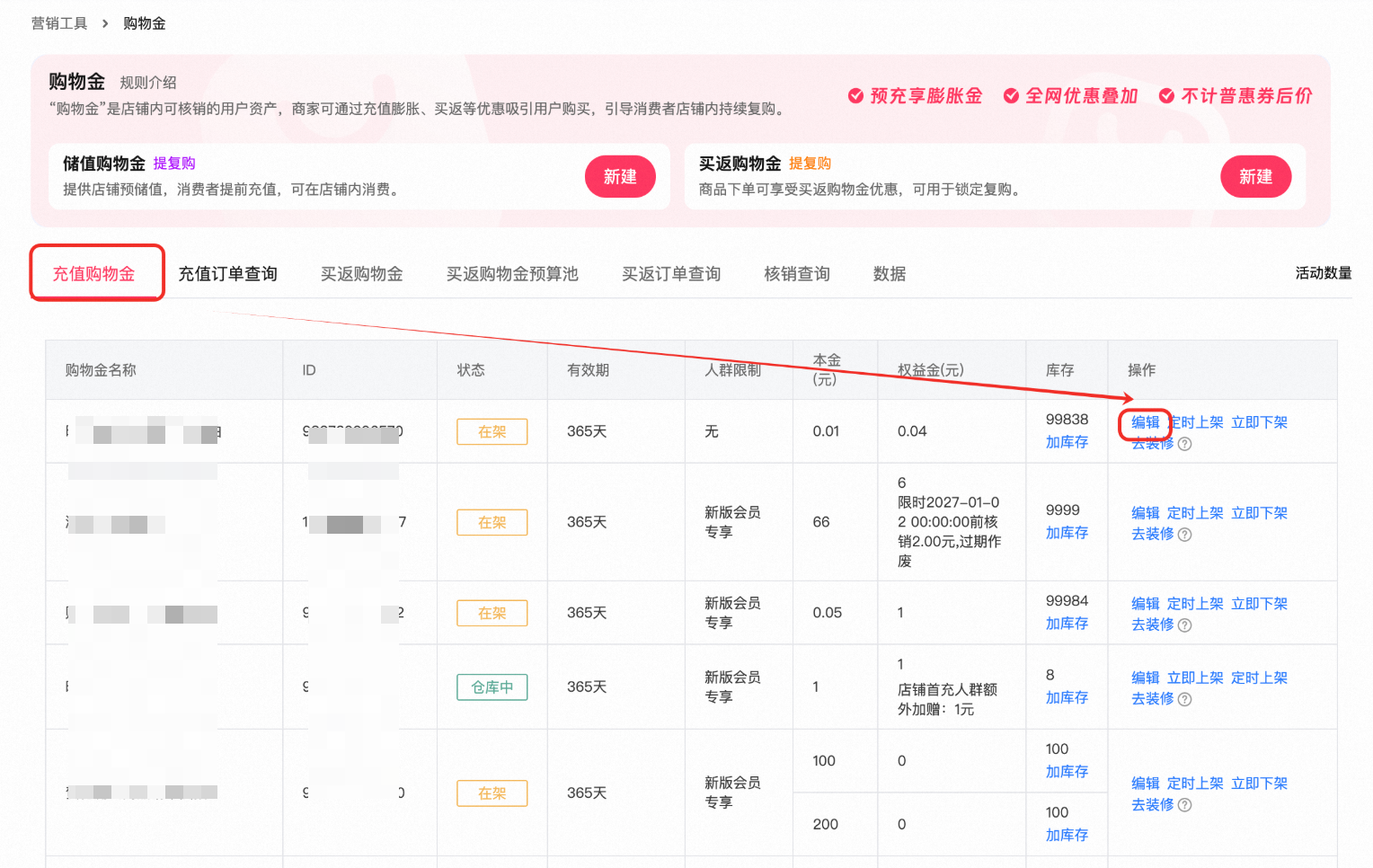Click 加库存 under stock 8
The width and height of the screenshot is (1373, 868).
(1067, 697)
